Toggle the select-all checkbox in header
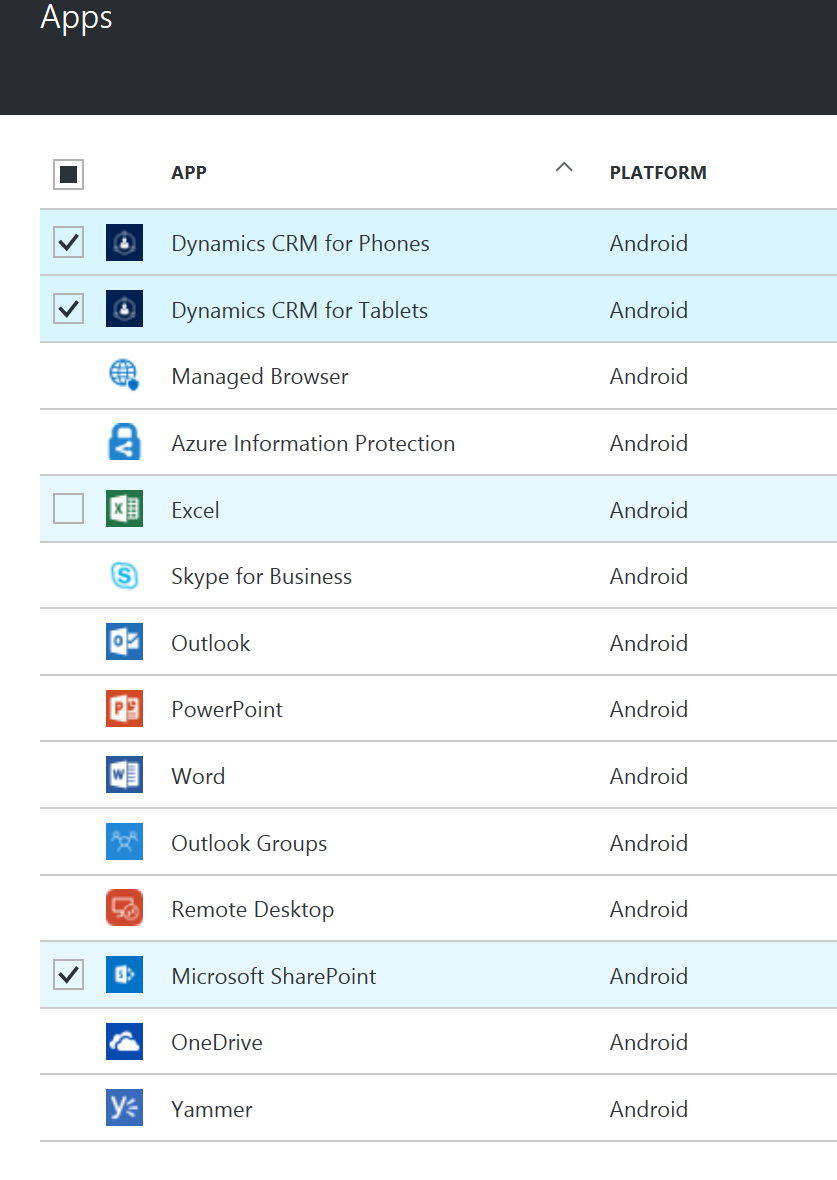This screenshot has height=1180, width=837. coord(68,175)
